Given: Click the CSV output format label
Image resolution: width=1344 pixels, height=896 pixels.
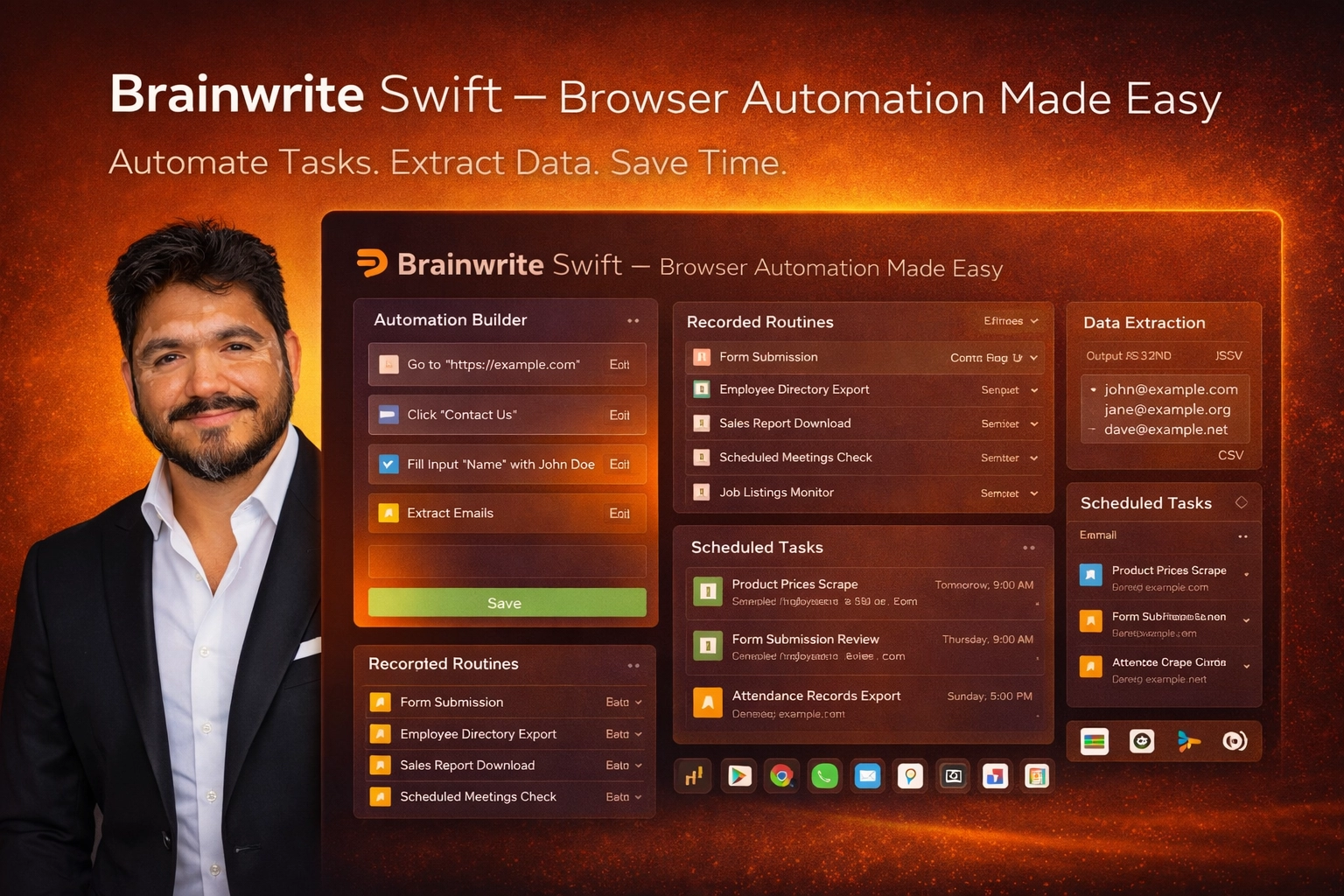Looking at the screenshot, I should coord(1229,454).
